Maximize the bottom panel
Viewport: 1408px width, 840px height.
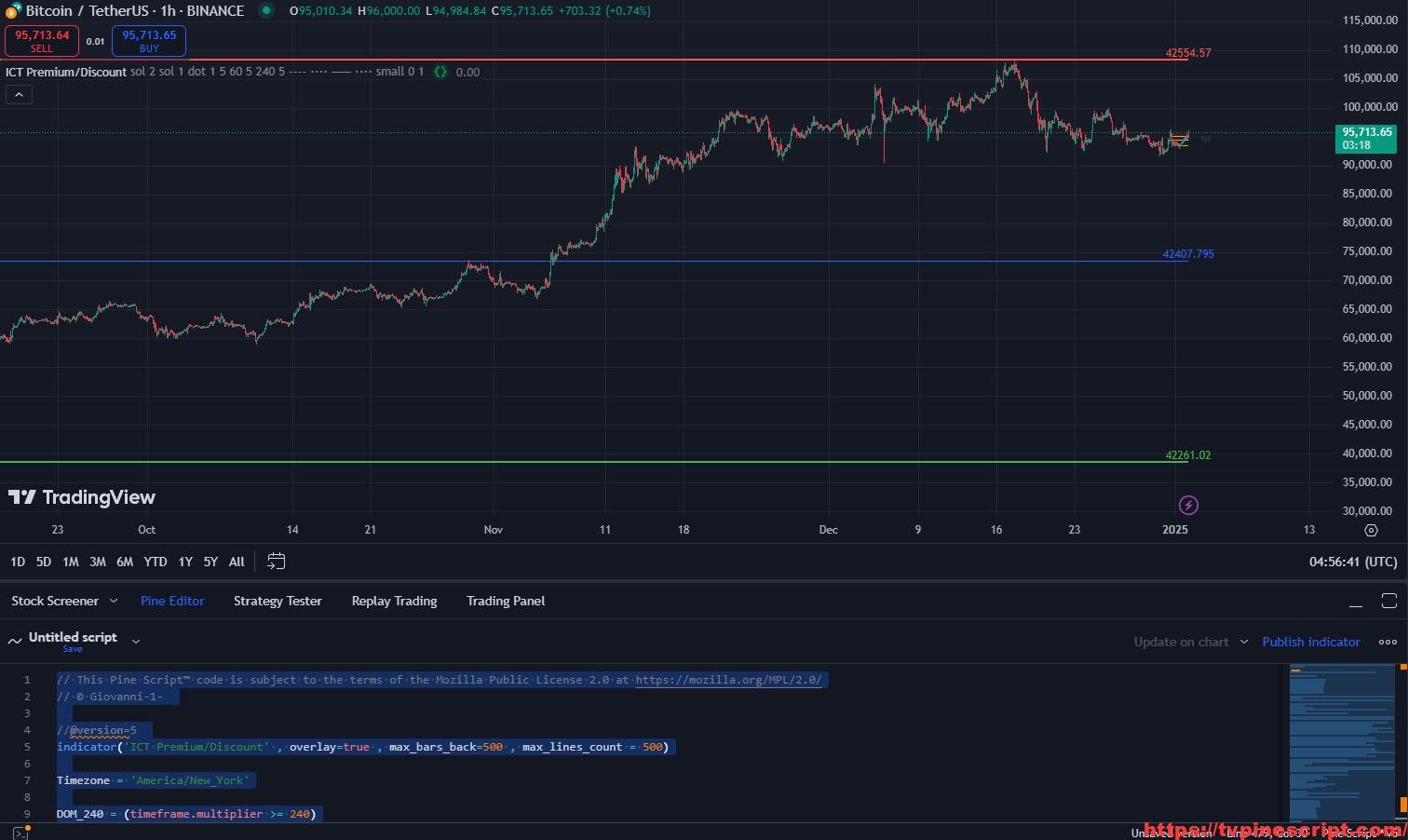1388,601
